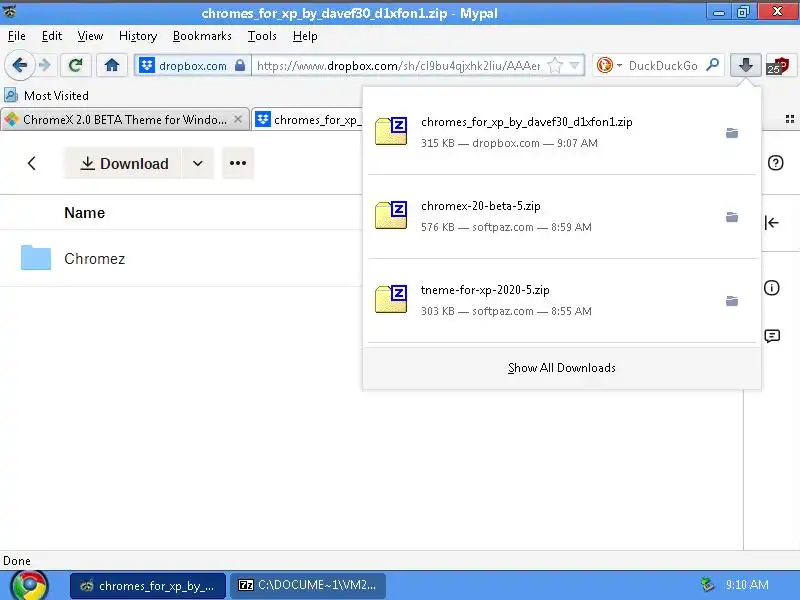This screenshot has width=800, height=600.
Task: Toggle the Downloads toolbar arrow button
Action: click(745, 65)
